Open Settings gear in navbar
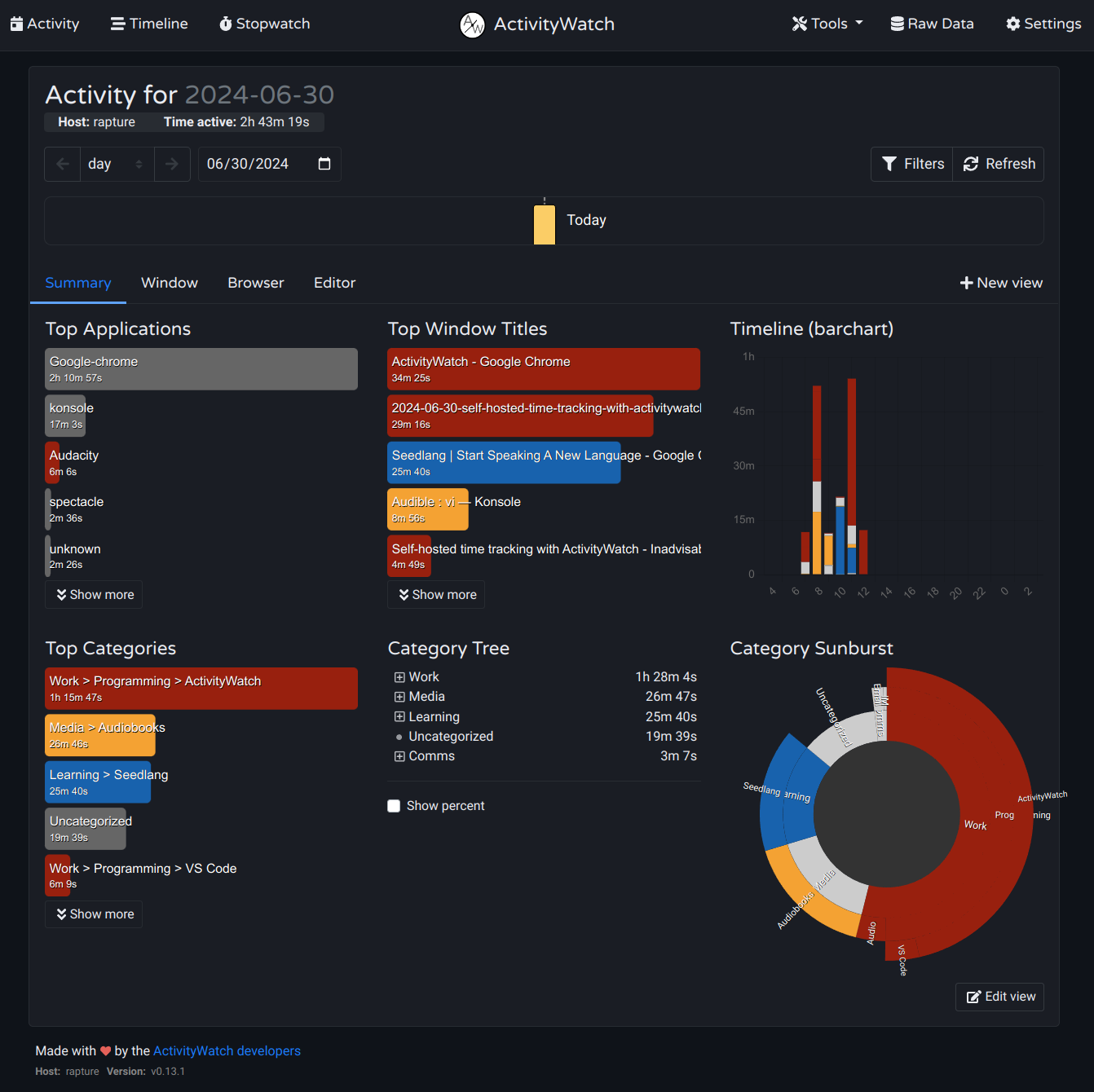The height and width of the screenshot is (1092, 1094). coord(1043,24)
